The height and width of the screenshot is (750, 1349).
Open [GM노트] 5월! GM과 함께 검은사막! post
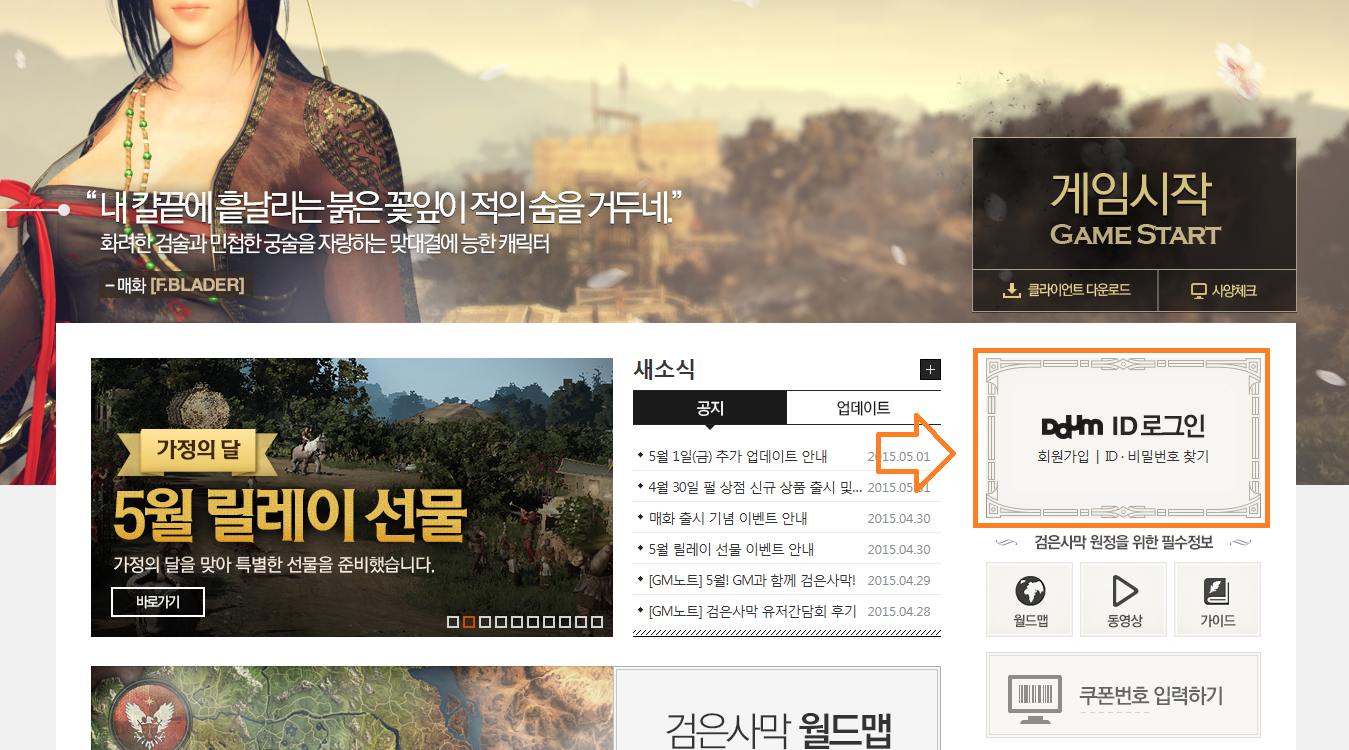tap(753, 581)
